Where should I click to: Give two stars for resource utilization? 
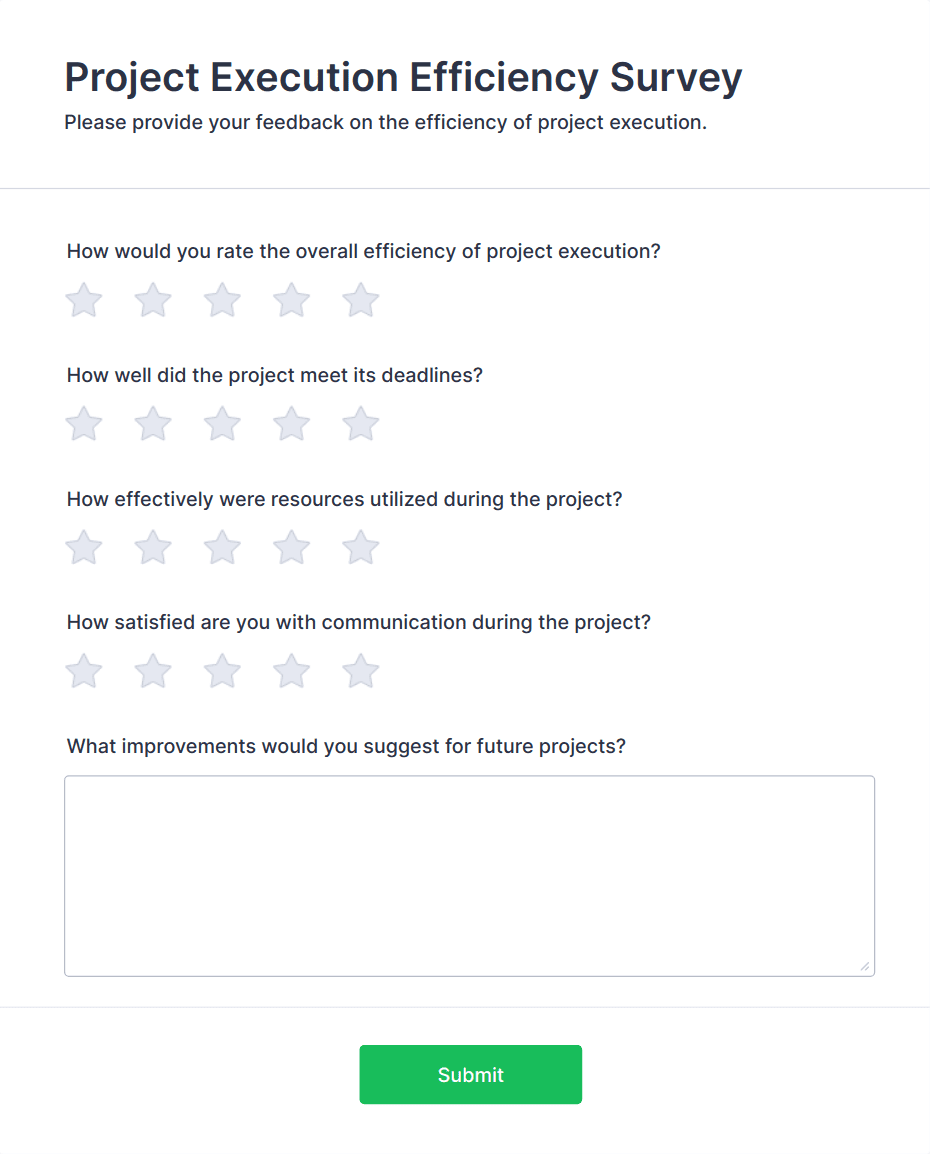click(x=152, y=547)
